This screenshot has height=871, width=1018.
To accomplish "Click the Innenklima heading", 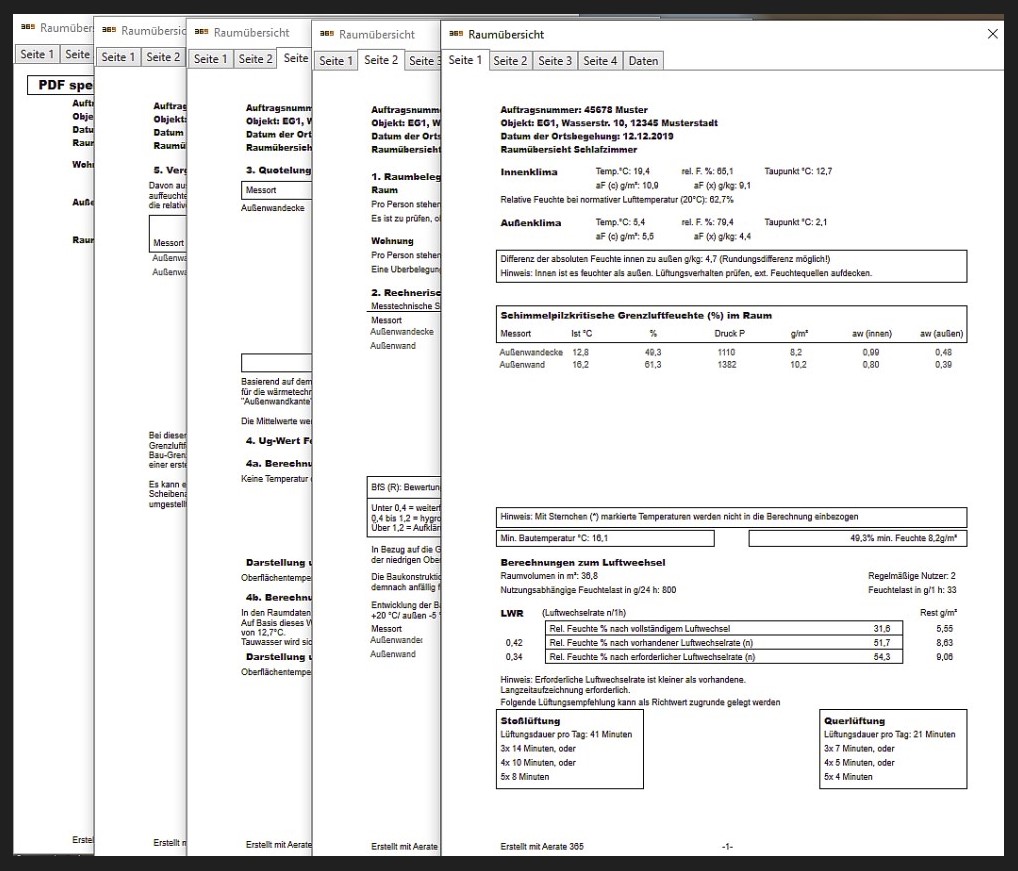I will coord(528,172).
